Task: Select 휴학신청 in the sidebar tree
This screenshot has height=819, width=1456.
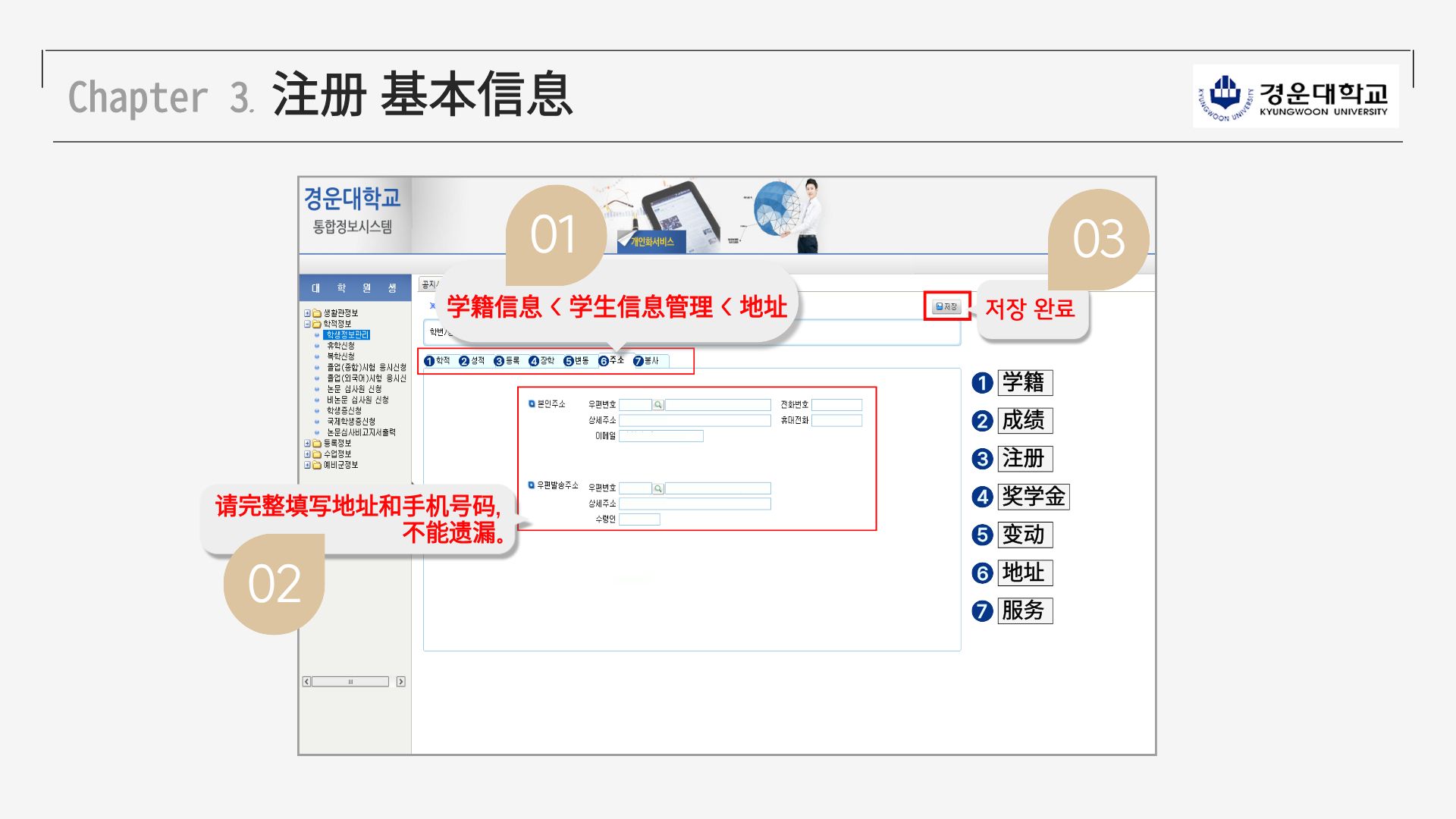Action: pos(340,346)
